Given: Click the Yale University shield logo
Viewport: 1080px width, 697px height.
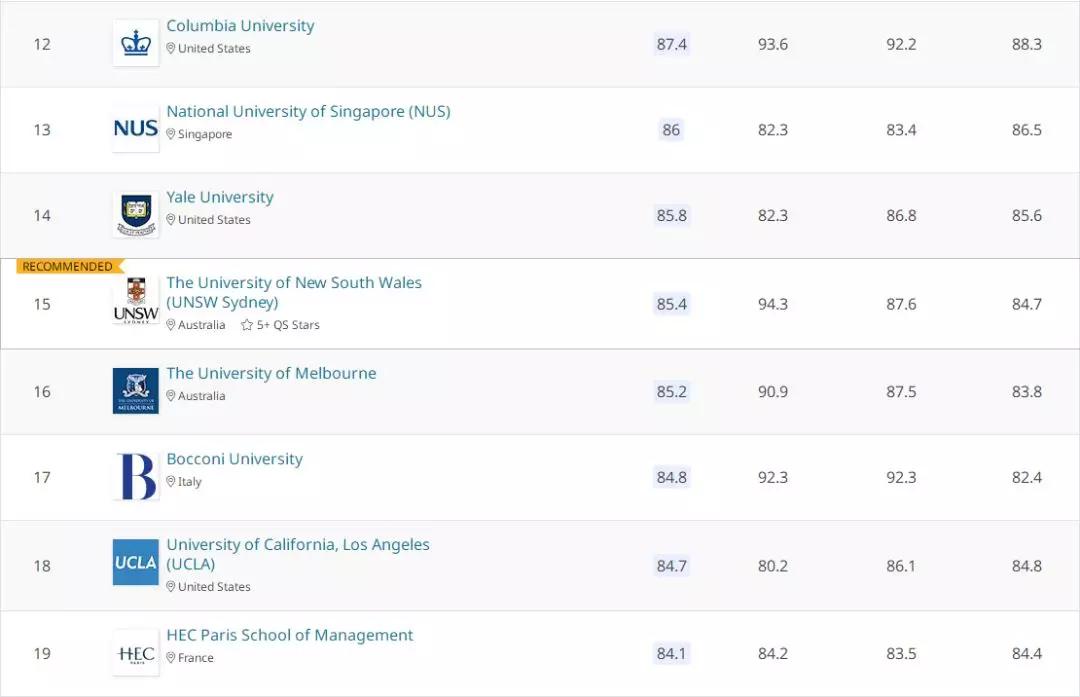Looking at the screenshot, I should (x=135, y=214).
